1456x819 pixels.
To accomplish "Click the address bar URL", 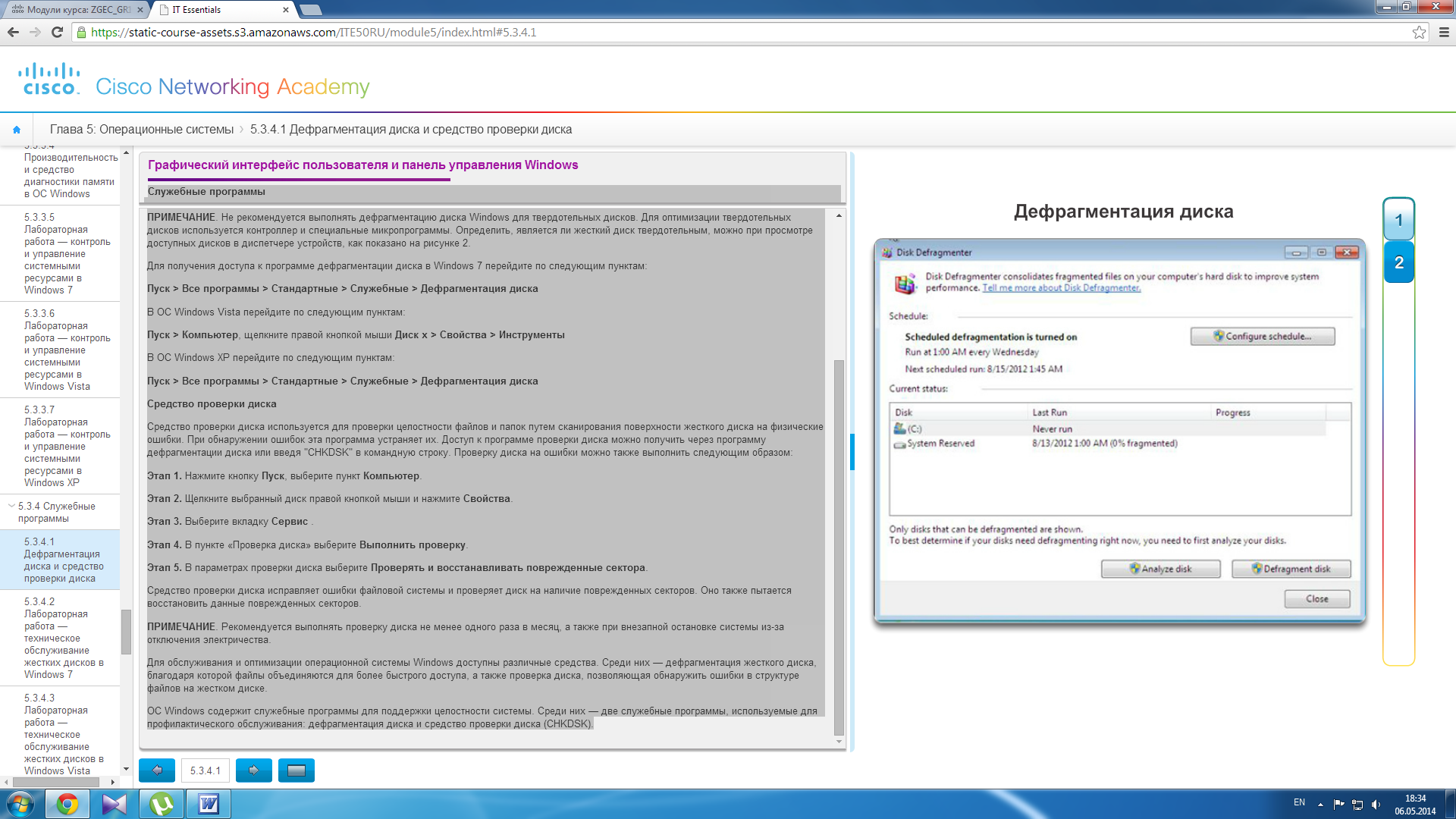I will [x=313, y=33].
